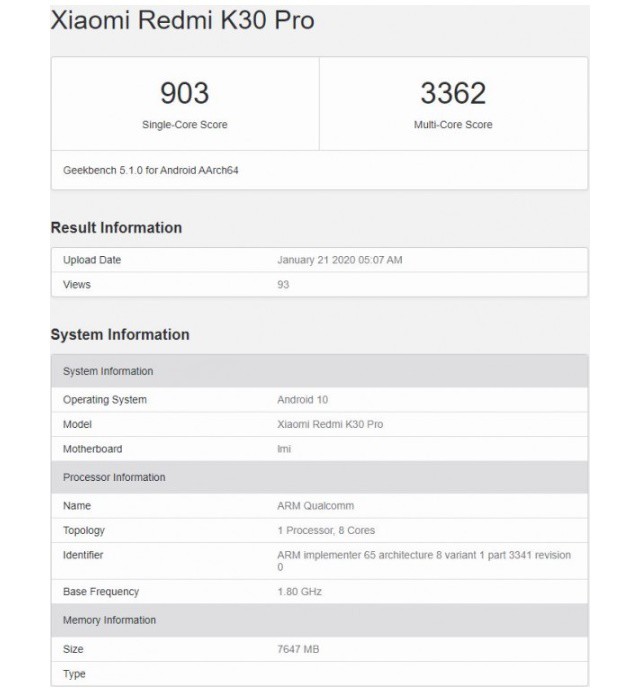Viewport: 637px width, 692px height.
Task: Click the Result Information heading
Action: pos(116,228)
